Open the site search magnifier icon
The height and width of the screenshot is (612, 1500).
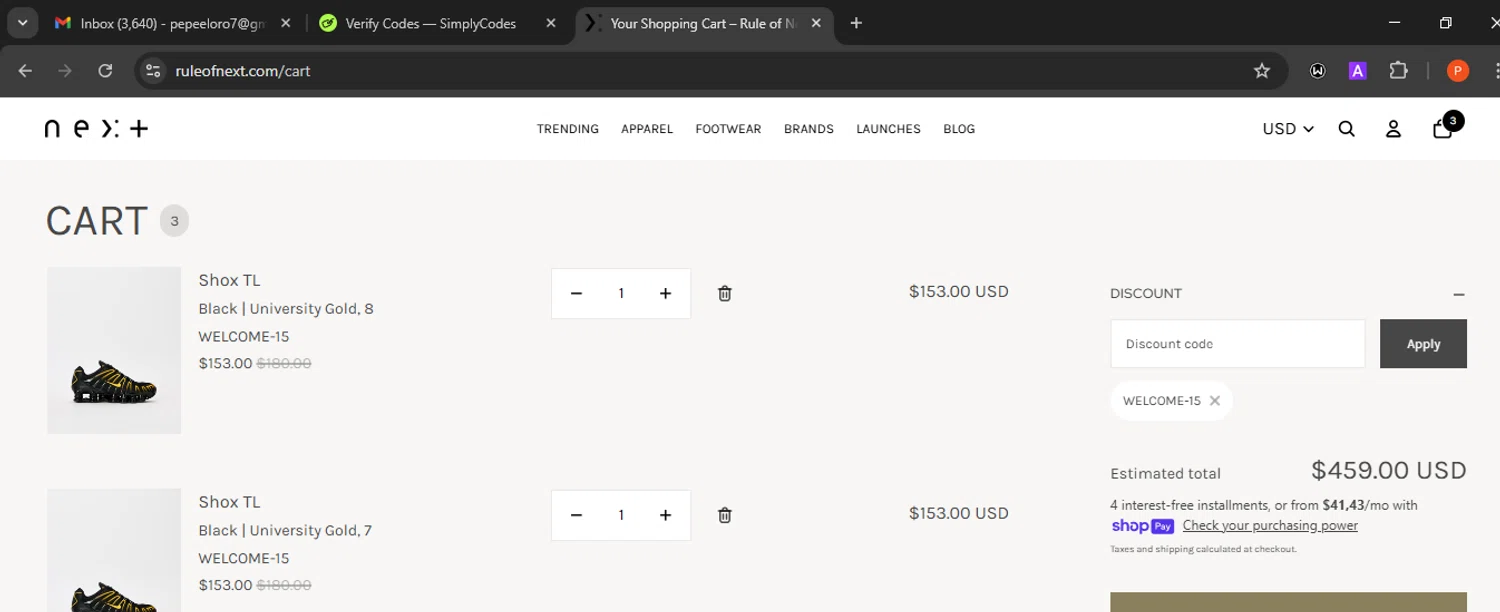coord(1346,129)
